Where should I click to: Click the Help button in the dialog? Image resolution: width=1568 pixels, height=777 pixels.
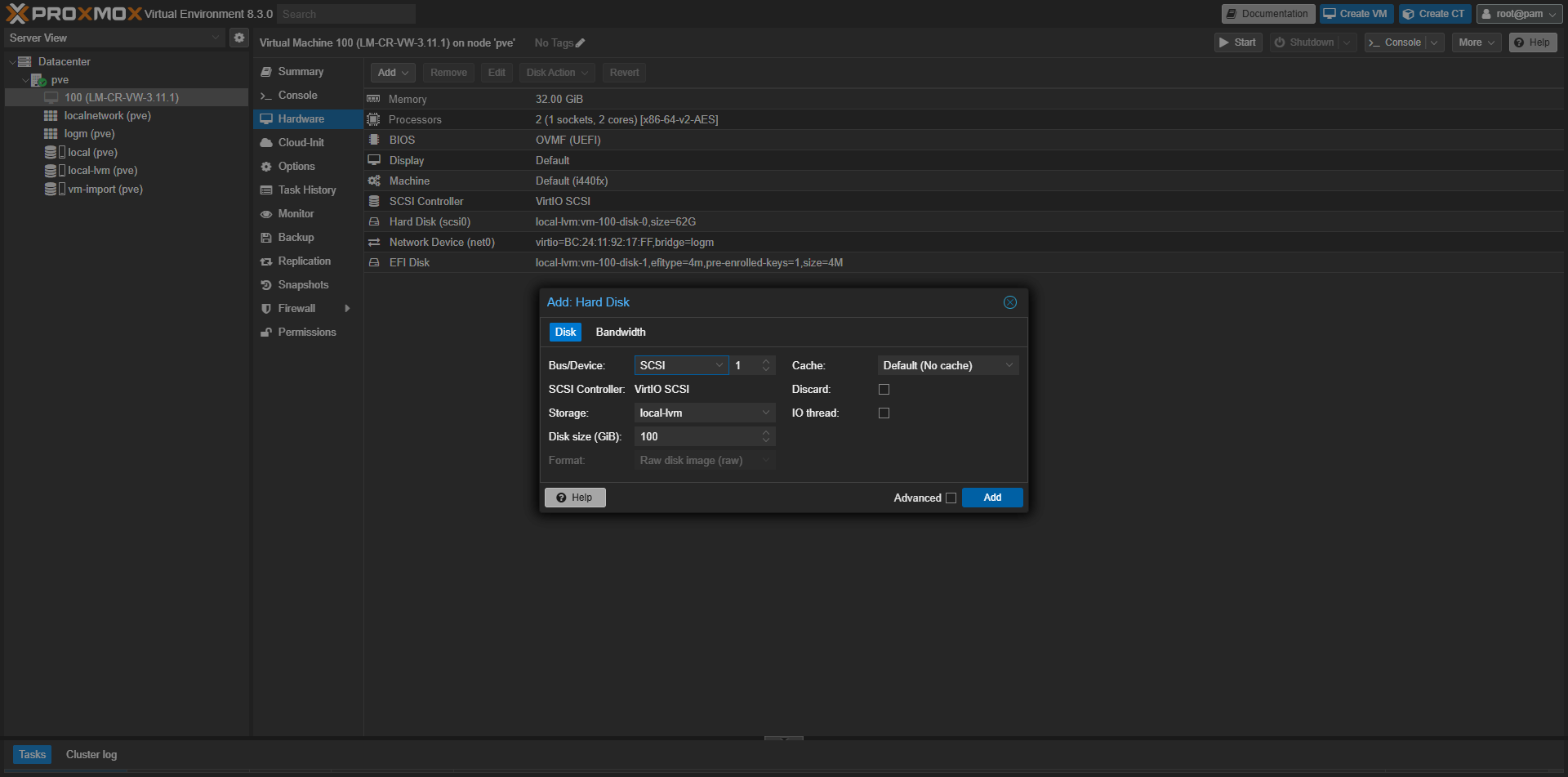(575, 498)
